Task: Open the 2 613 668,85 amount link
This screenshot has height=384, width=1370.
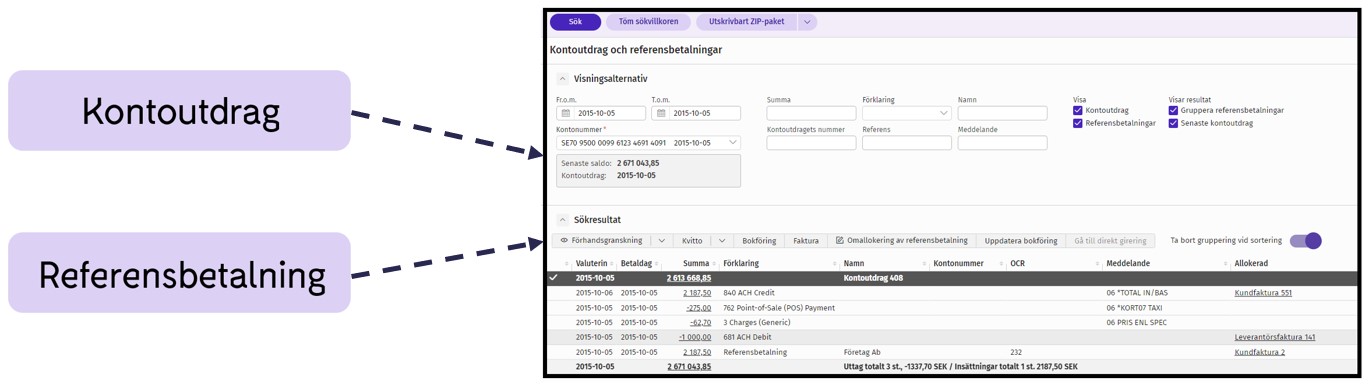Action: 689,278
